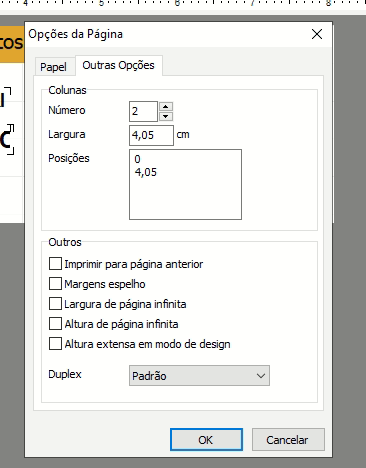Screen dimensions: 366x468
Task: Click the Posições list box
Action: point(185,184)
